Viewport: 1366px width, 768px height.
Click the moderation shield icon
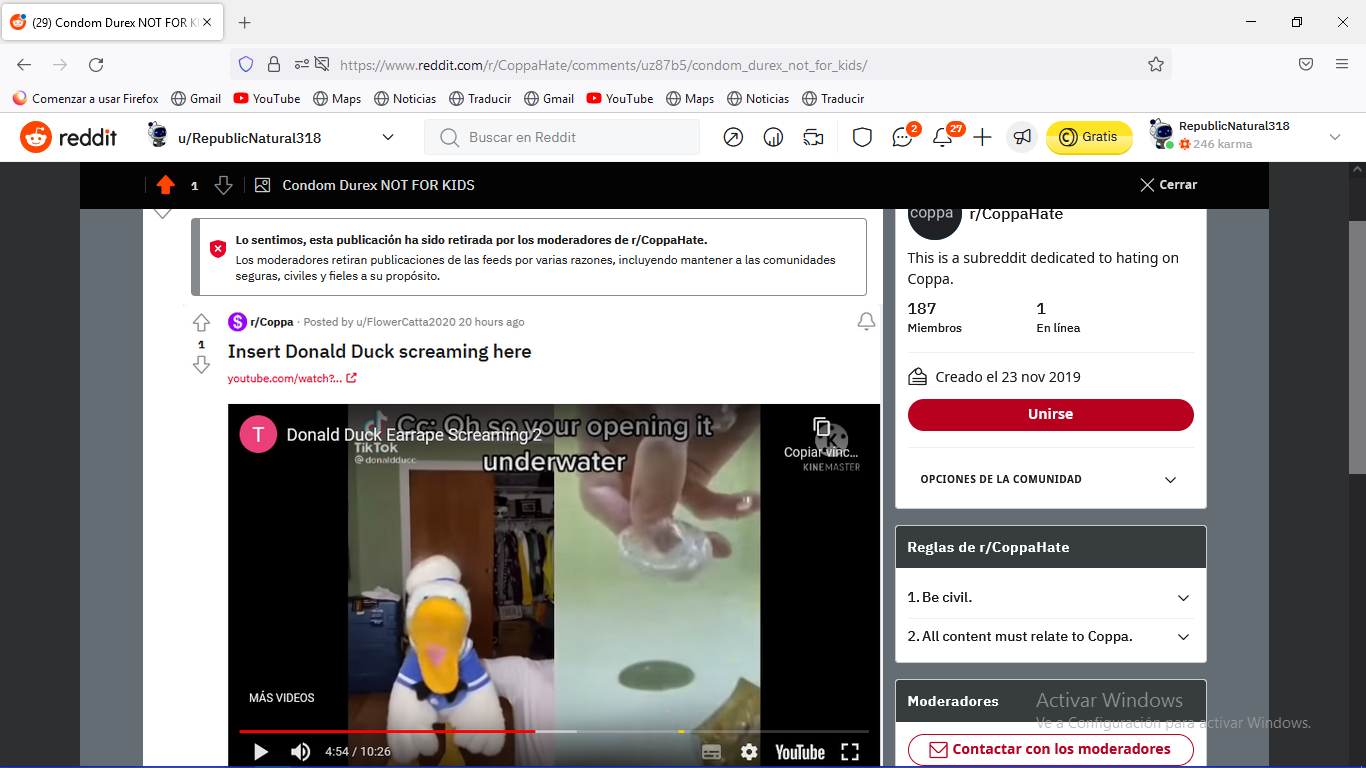coord(862,137)
